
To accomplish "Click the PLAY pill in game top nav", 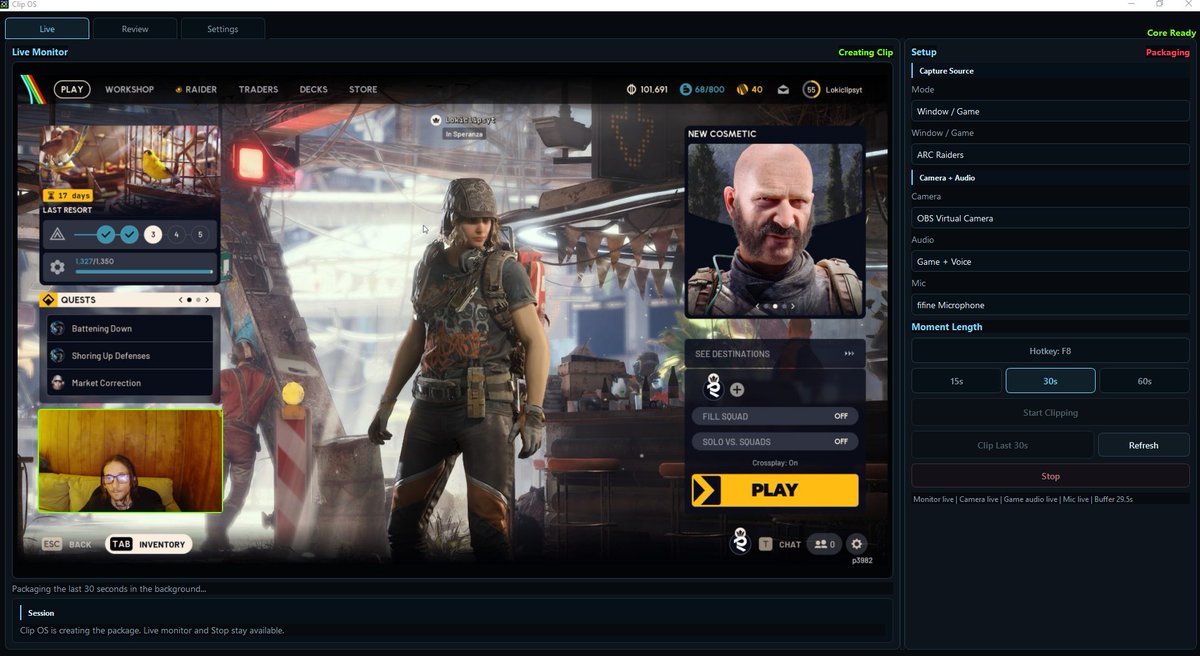I will point(72,89).
